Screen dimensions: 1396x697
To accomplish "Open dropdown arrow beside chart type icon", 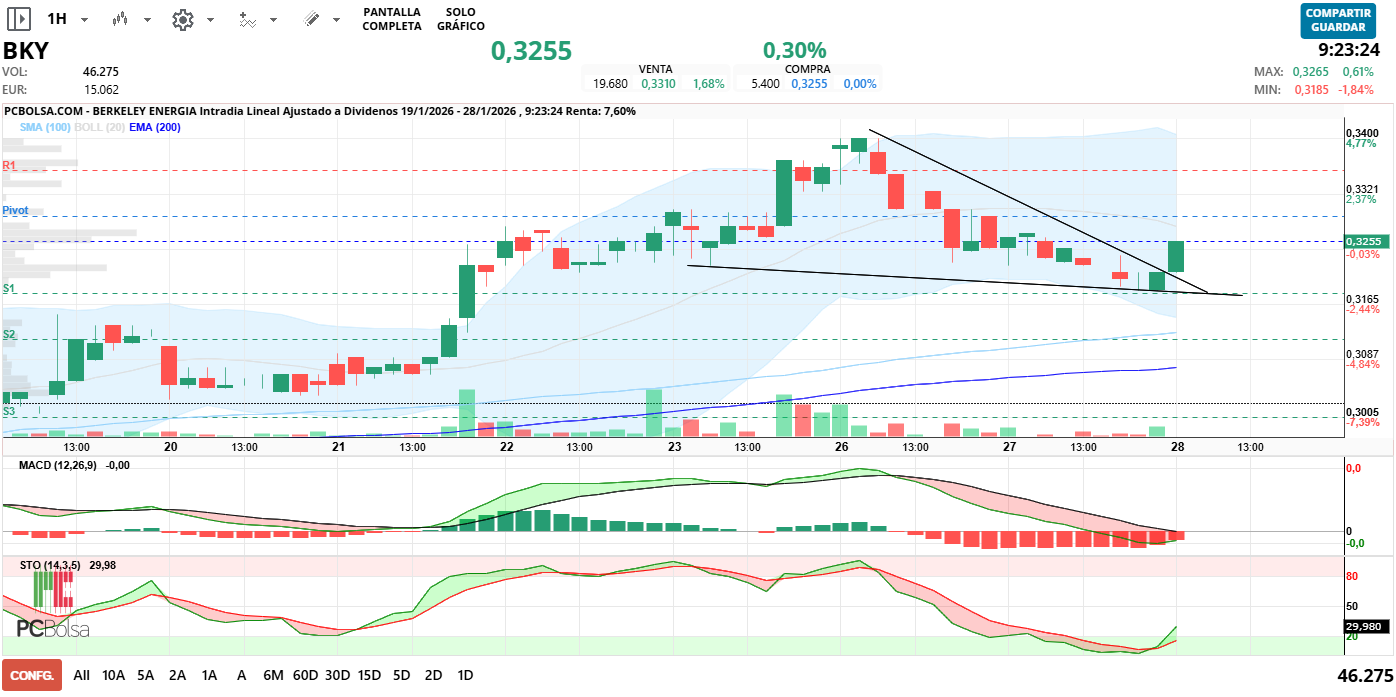I will click(147, 20).
